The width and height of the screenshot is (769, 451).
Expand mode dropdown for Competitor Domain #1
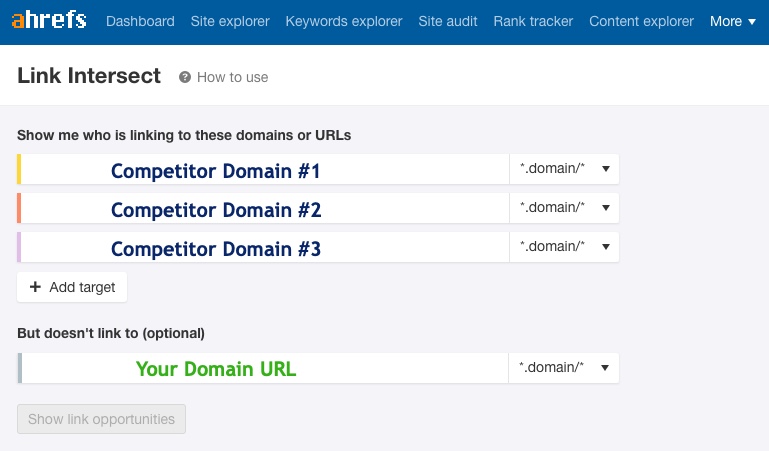tap(564, 170)
